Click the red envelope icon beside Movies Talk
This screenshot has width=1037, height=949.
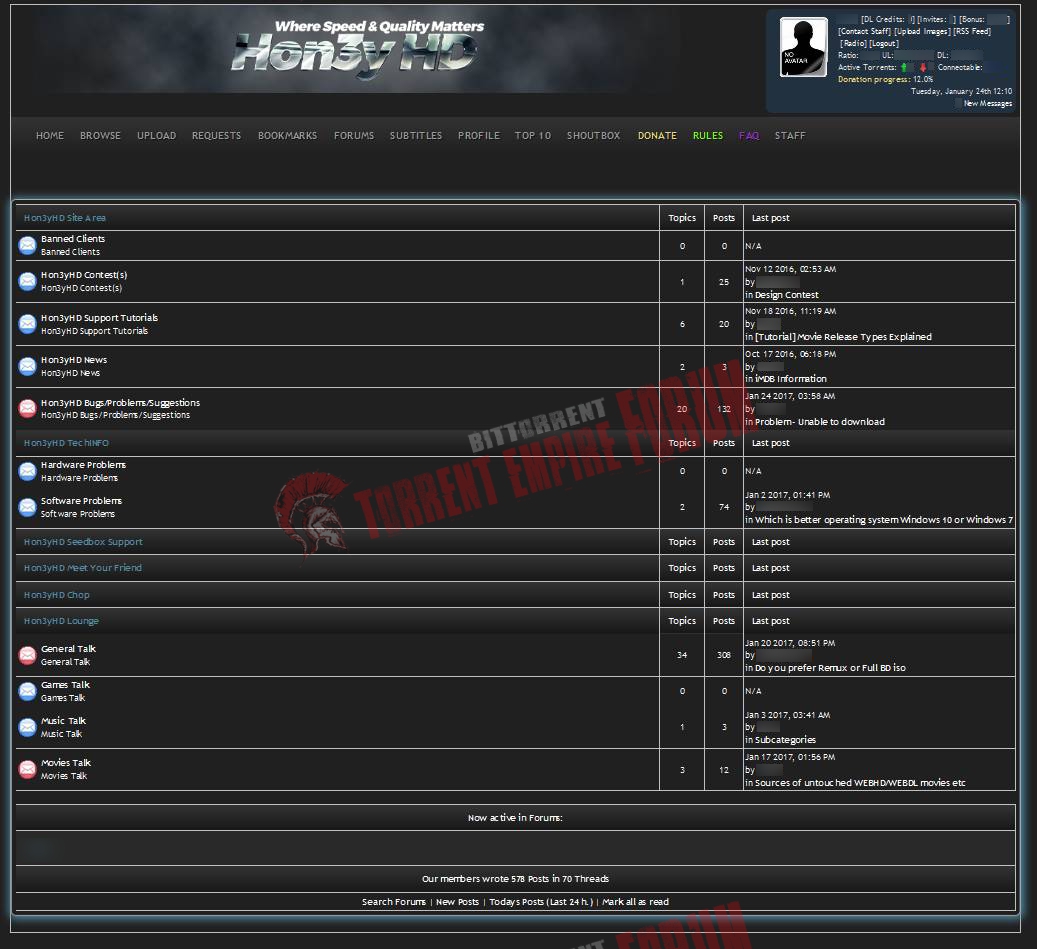(x=27, y=769)
